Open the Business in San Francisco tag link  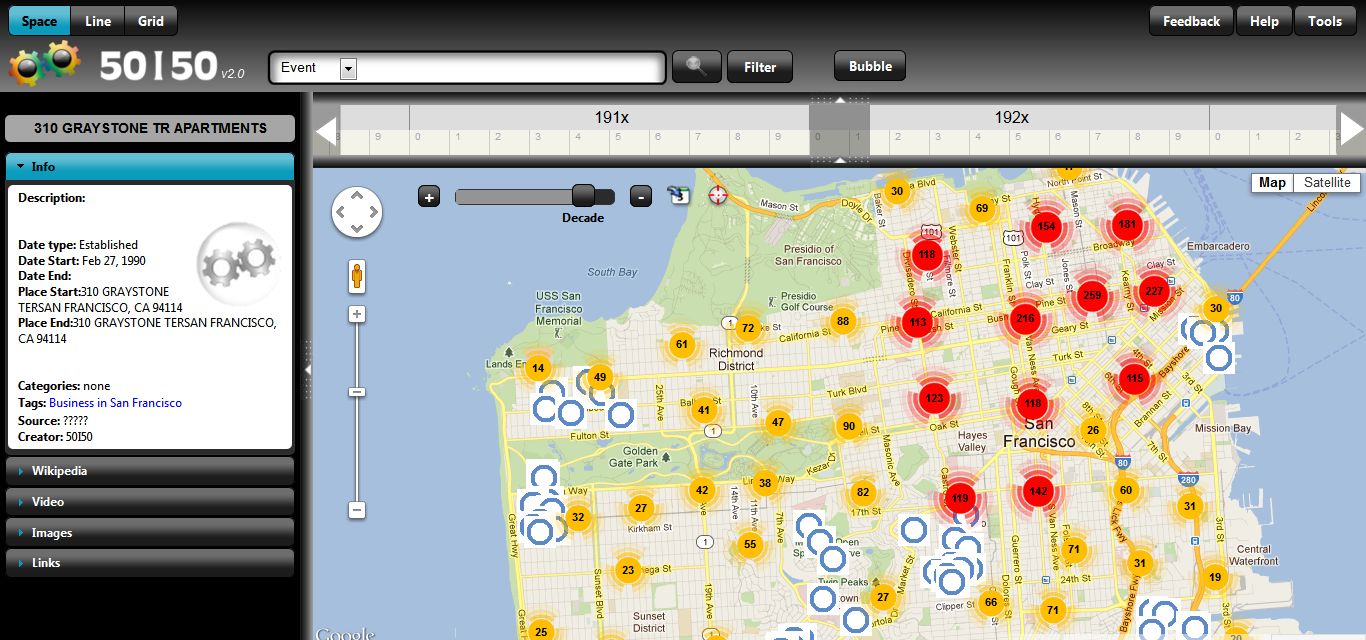tap(115, 403)
